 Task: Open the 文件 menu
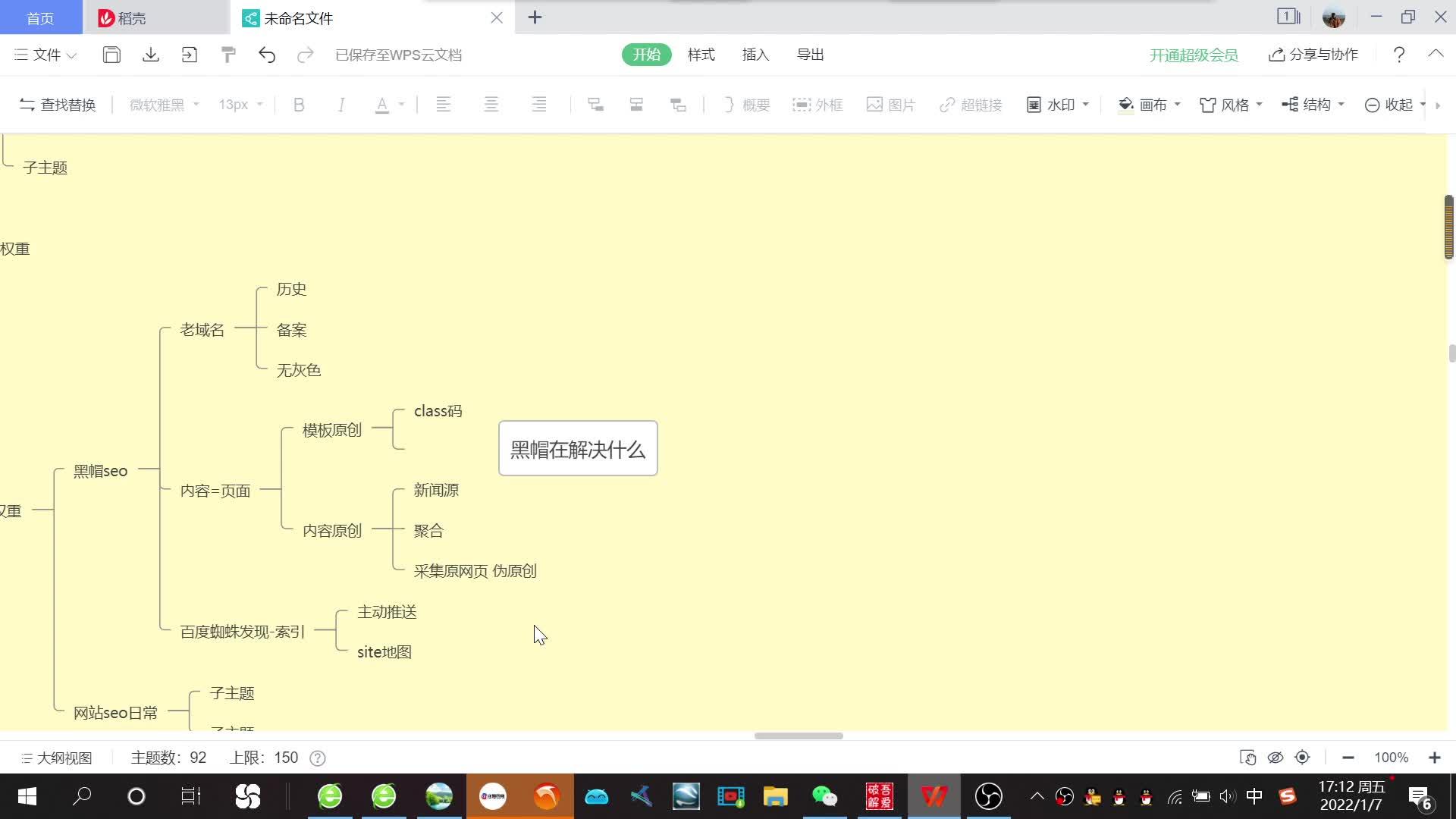tap(45, 55)
